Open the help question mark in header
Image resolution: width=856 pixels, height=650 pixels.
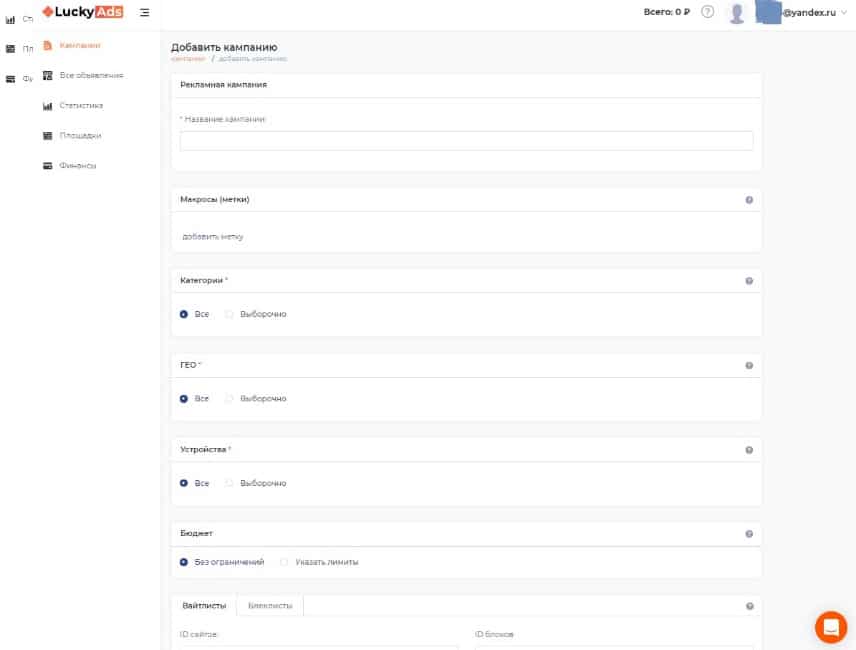point(708,12)
